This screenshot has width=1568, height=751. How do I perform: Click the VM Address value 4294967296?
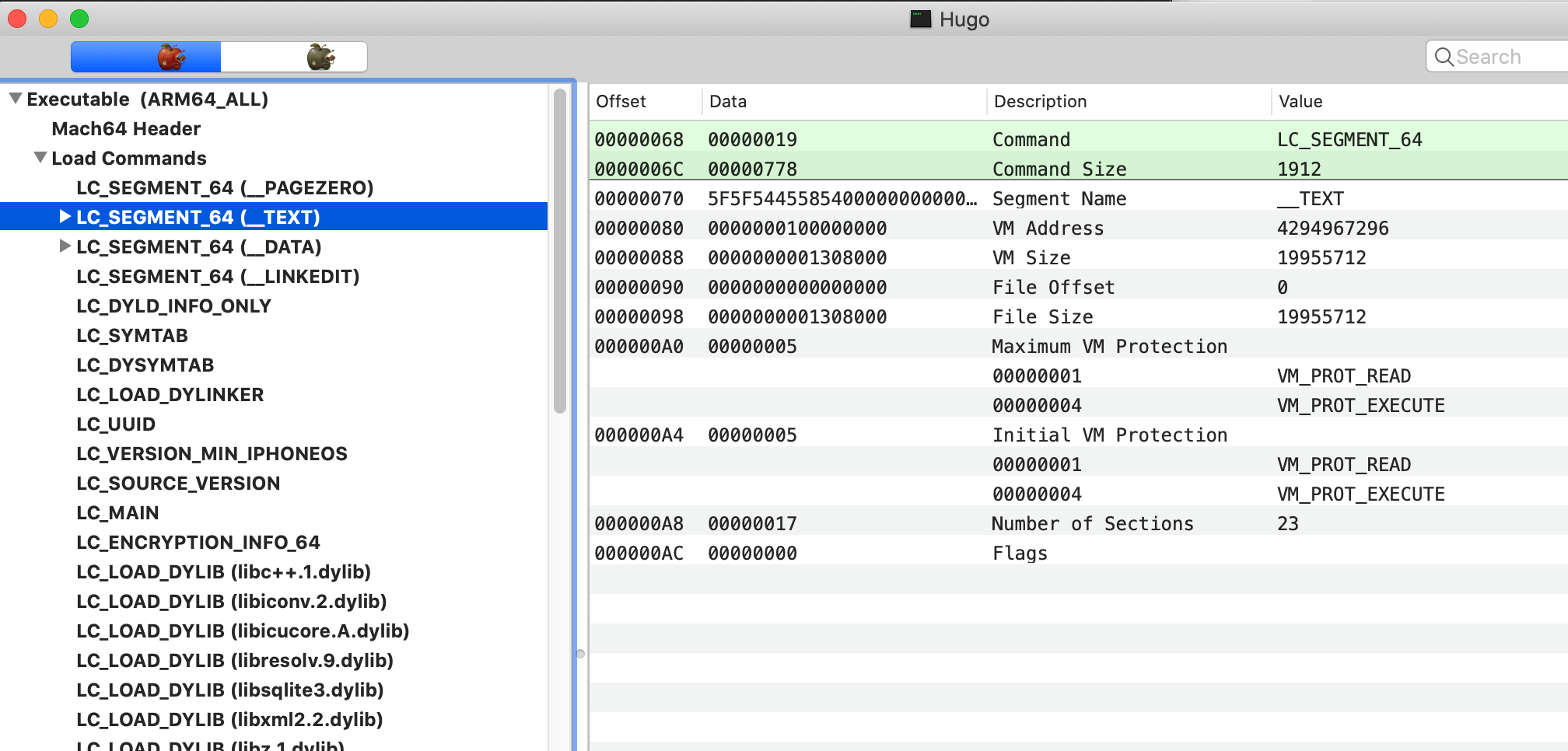click(1333, 229)
